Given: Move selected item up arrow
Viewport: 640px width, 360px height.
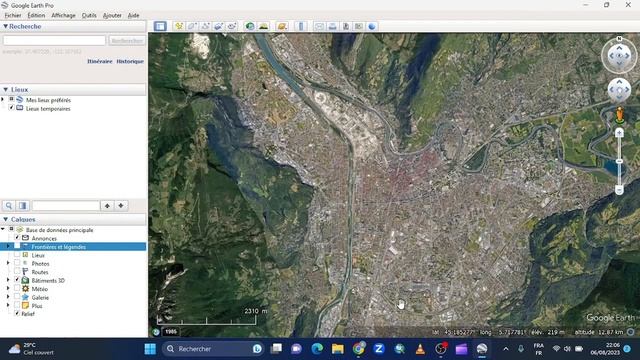Looking at the screenshot, I should pos(107,205).
